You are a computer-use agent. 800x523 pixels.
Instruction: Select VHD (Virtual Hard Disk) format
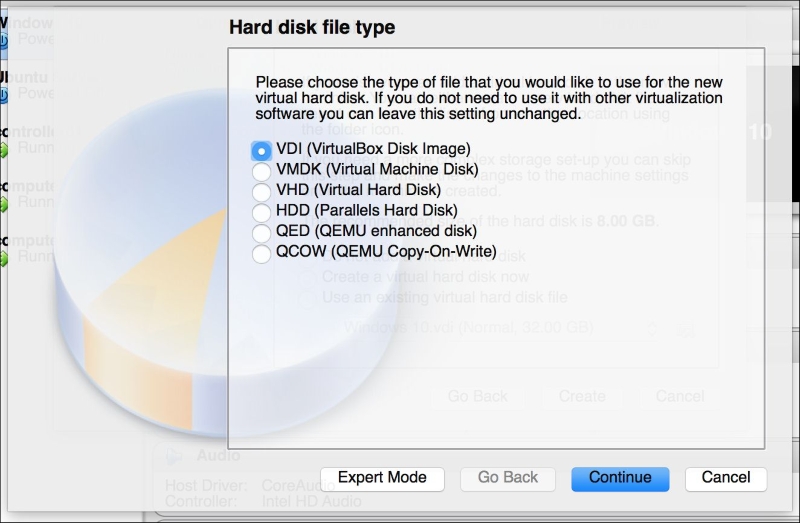(261, 192)
